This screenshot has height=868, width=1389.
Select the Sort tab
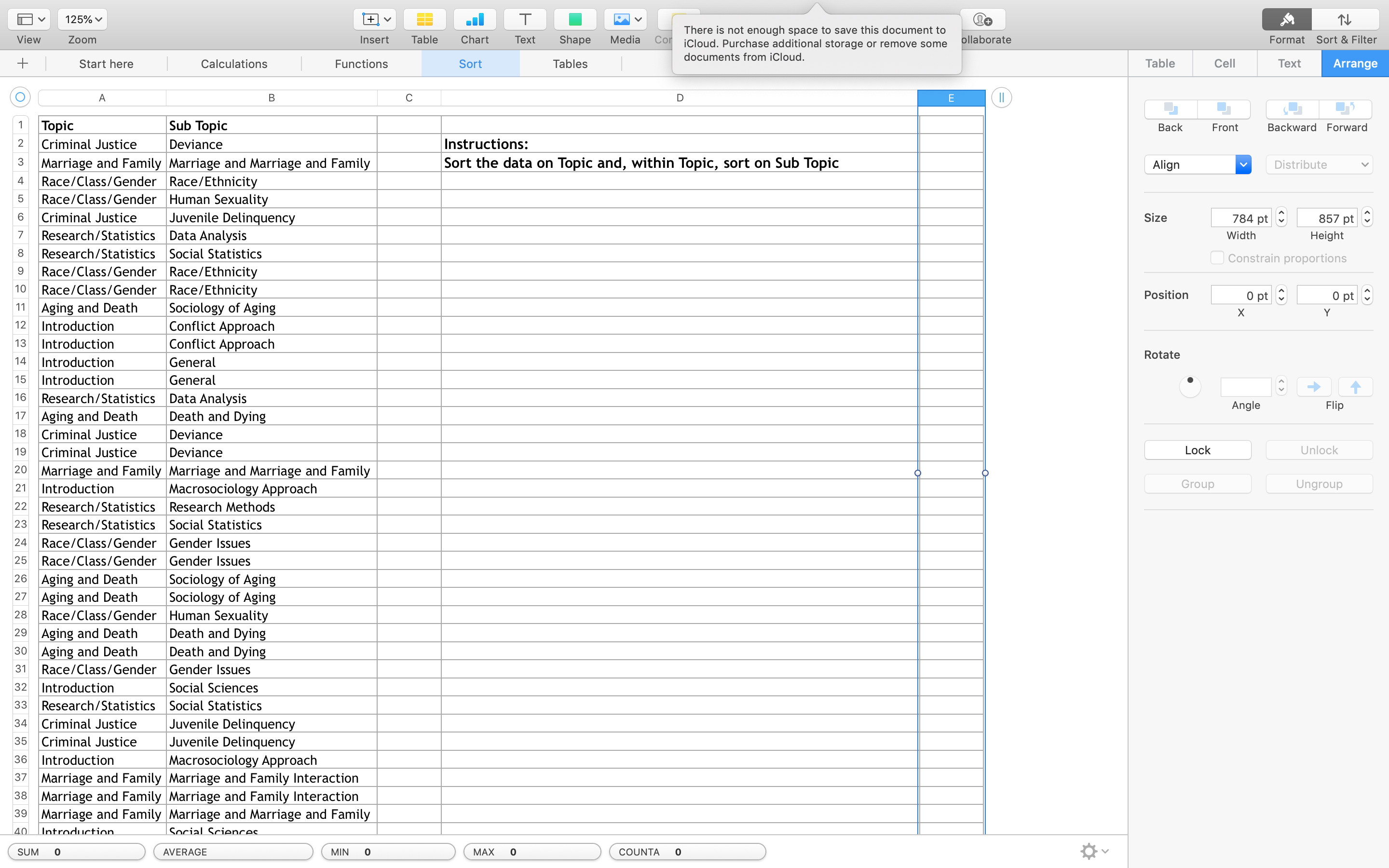[470, 63]
